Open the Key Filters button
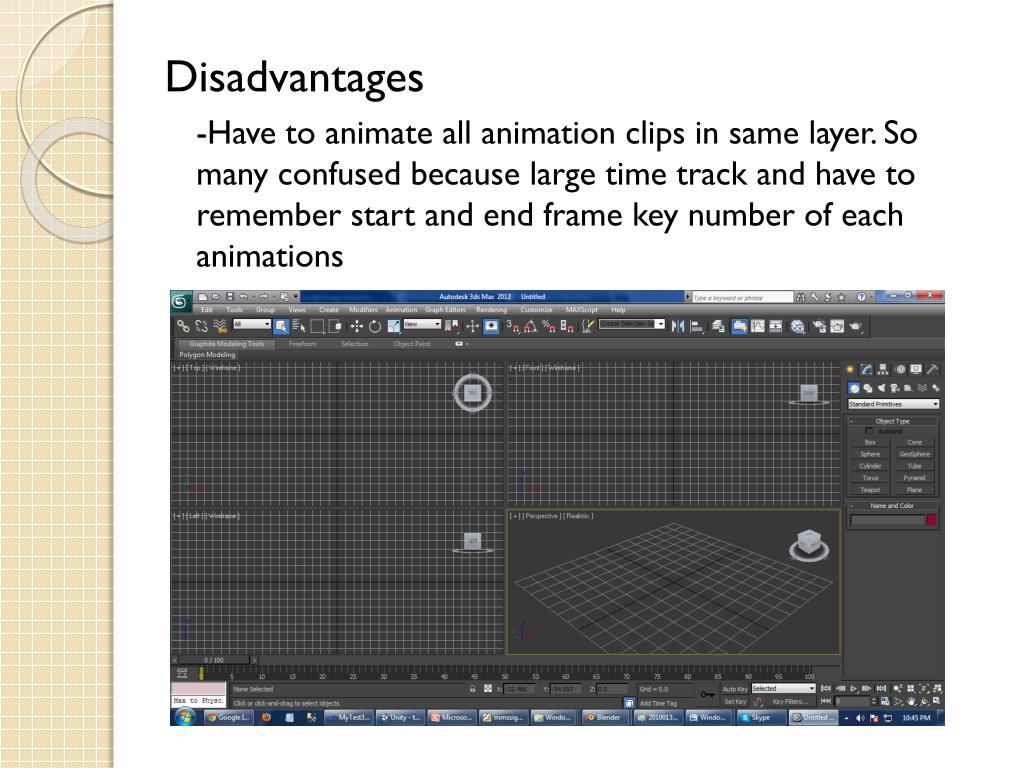The image size is (1024, 768). pyautogui.click(x=790, y=701)
